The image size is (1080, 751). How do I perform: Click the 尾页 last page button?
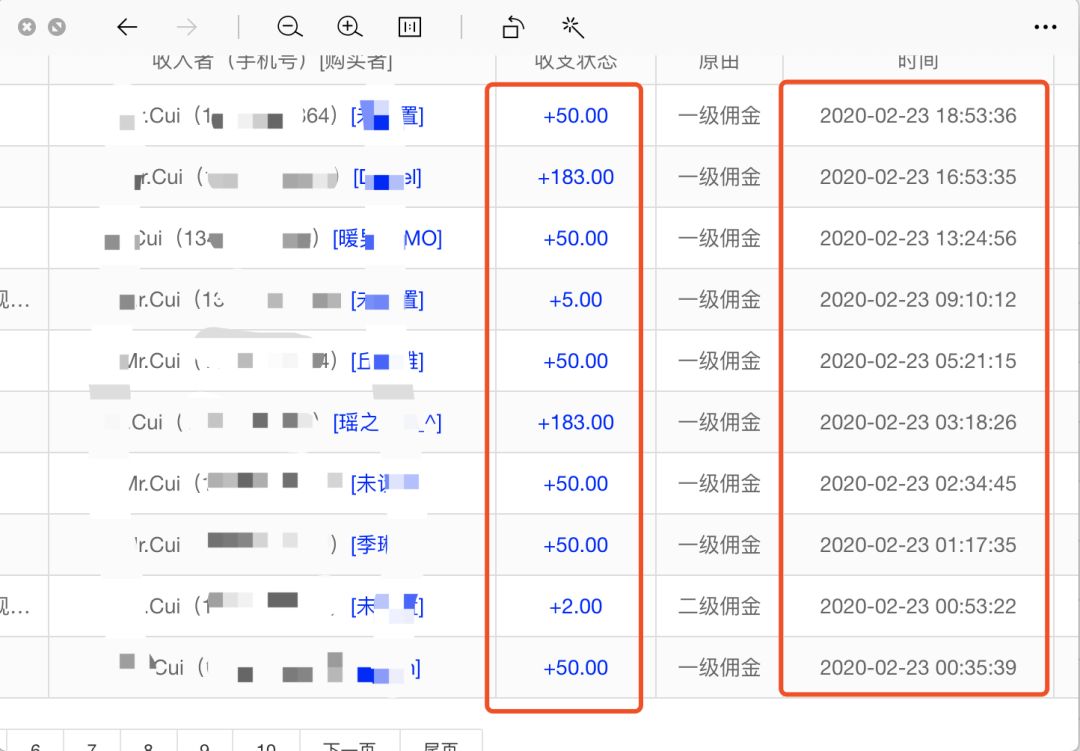[441, 745]
